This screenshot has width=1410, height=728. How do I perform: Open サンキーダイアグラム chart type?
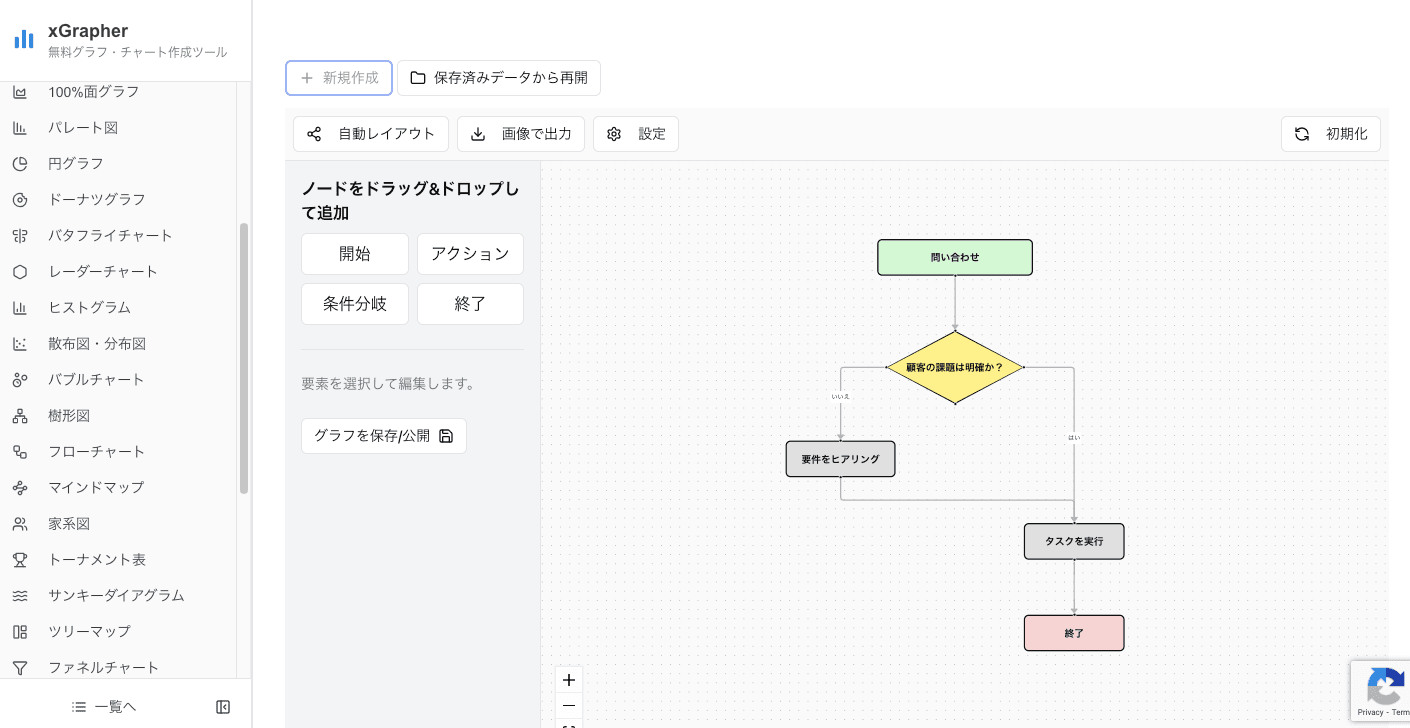tap(116, 595)
